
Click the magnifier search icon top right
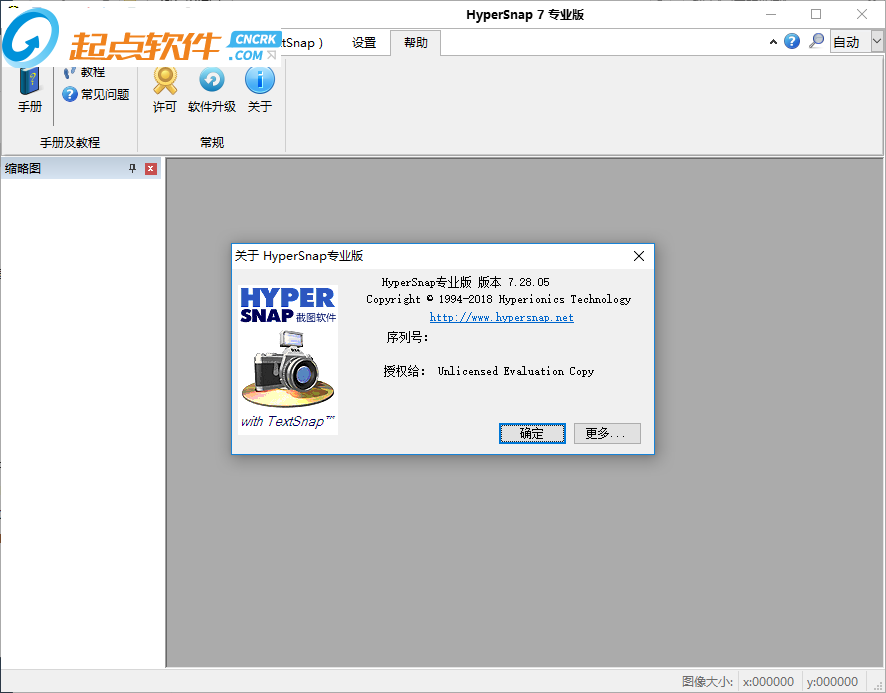tap(816, 41)
